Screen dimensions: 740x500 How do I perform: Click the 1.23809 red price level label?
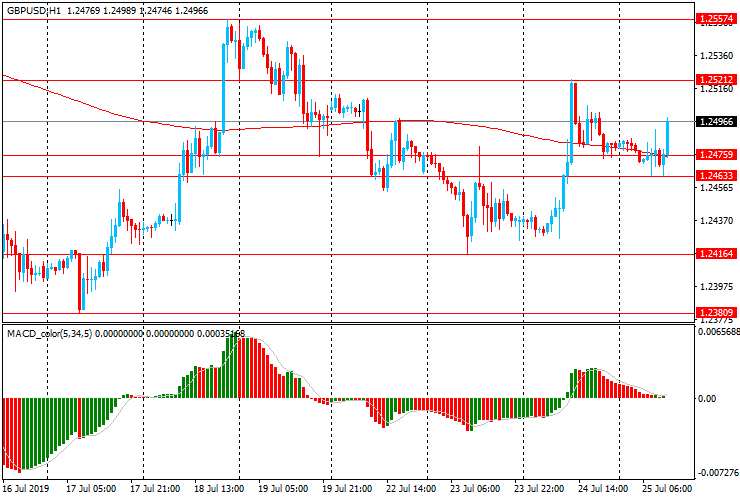point(716,312)
